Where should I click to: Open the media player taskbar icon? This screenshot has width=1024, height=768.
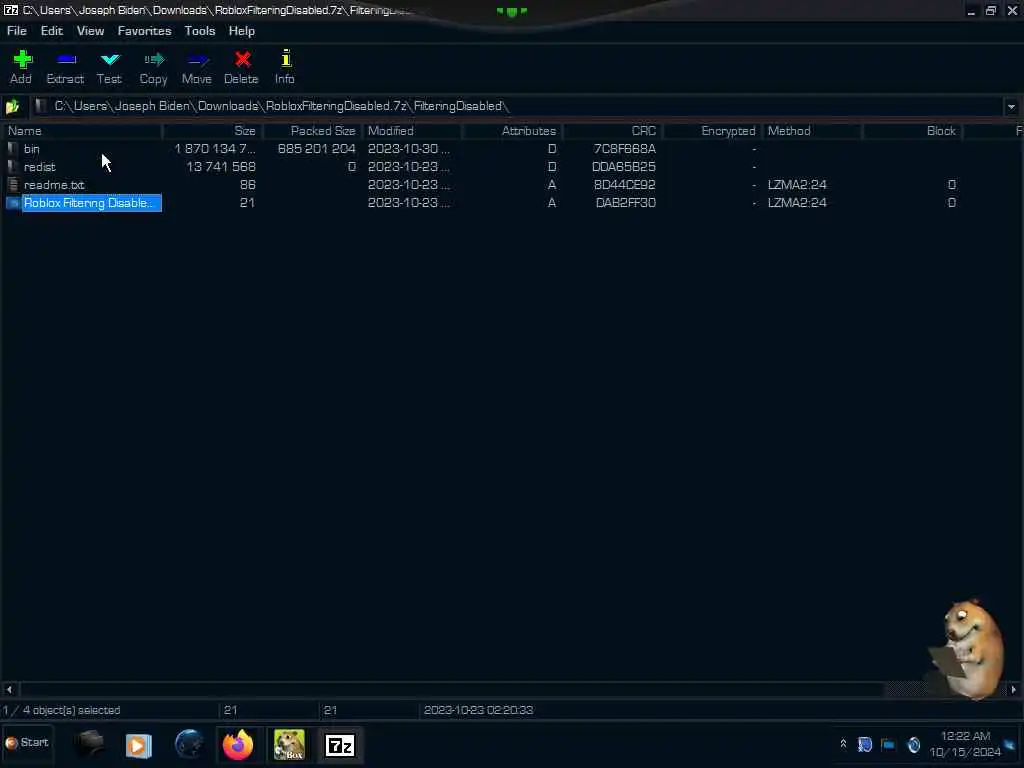click(x=138, y=745)
